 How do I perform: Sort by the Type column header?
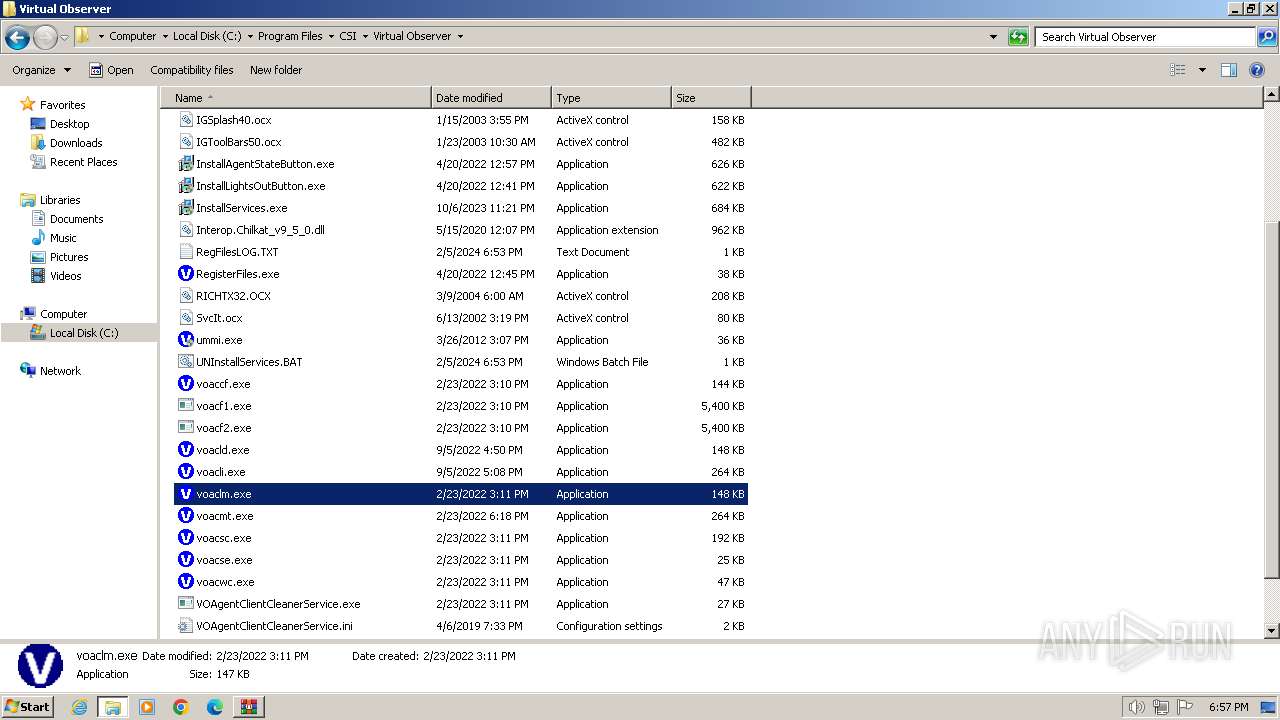tap(611, 98)
